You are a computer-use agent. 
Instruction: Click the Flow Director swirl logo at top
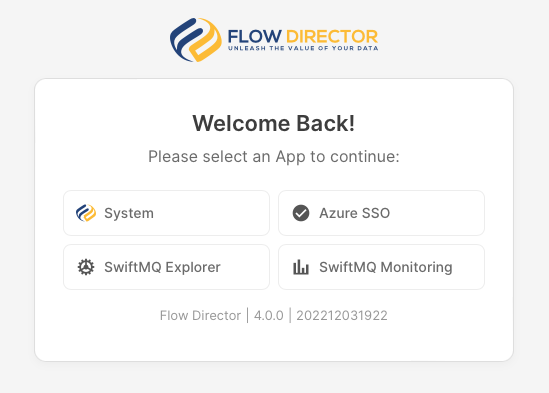coord(196,40)
